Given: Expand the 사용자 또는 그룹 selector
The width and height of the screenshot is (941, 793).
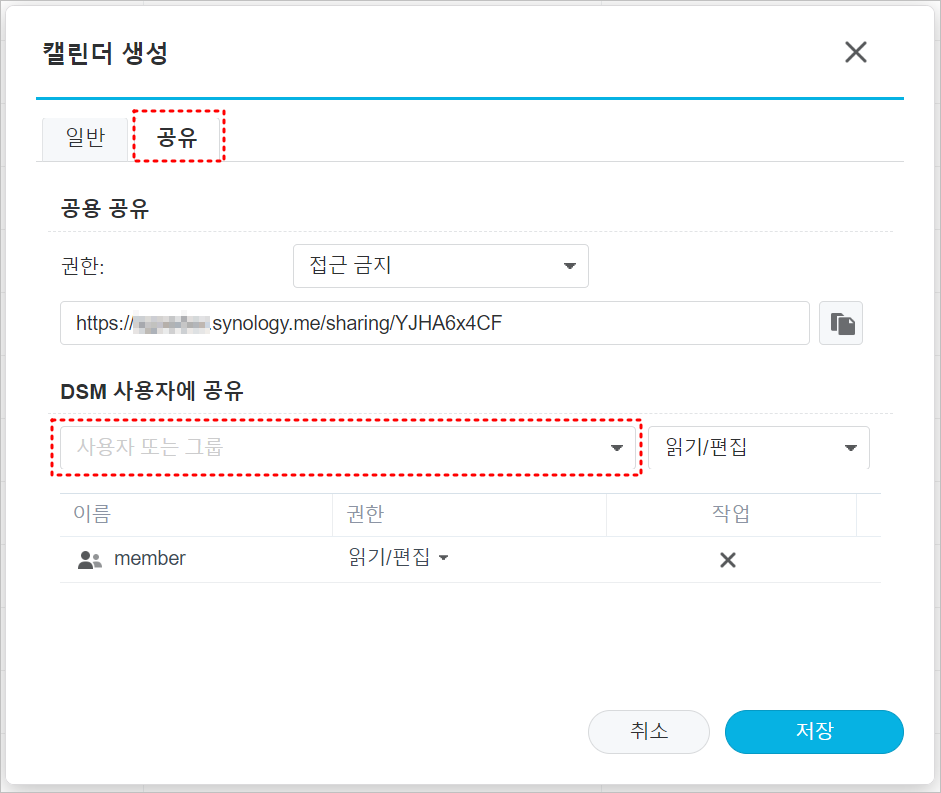Looking at the screenshot, I should (617, 448).
